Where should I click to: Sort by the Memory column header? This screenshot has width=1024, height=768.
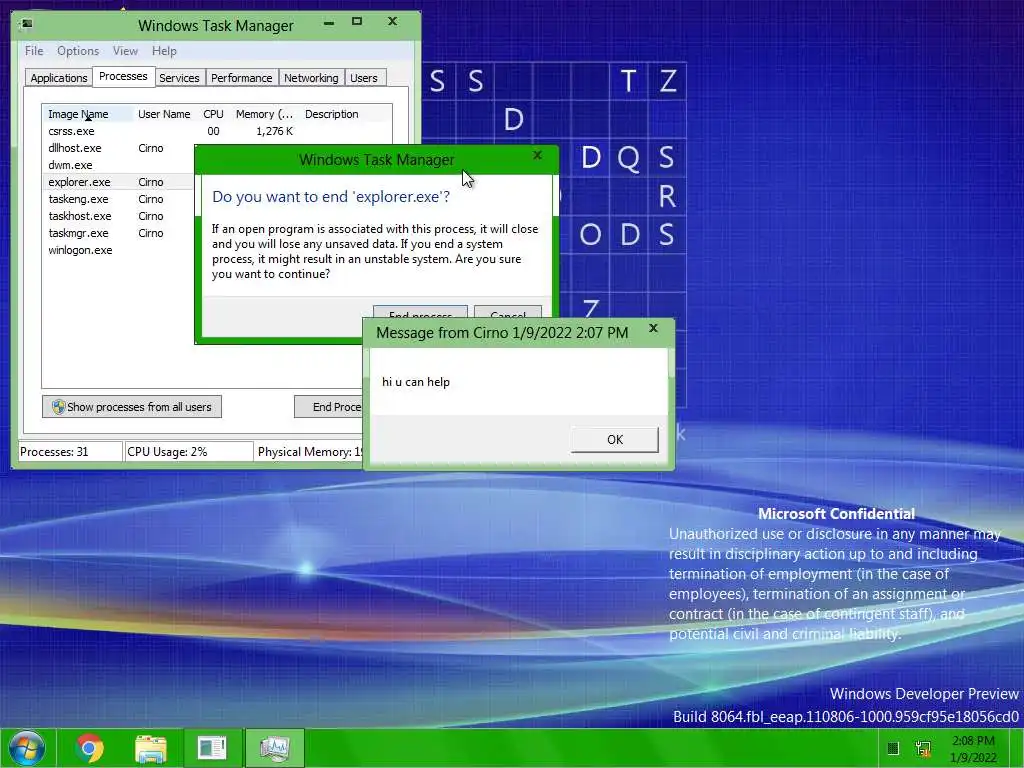[264, 114]
